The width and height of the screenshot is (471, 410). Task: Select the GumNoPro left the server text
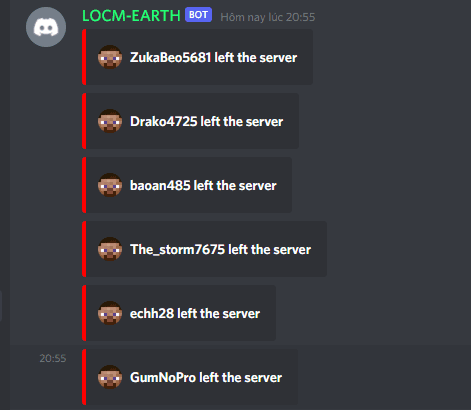tap(206, 377)
